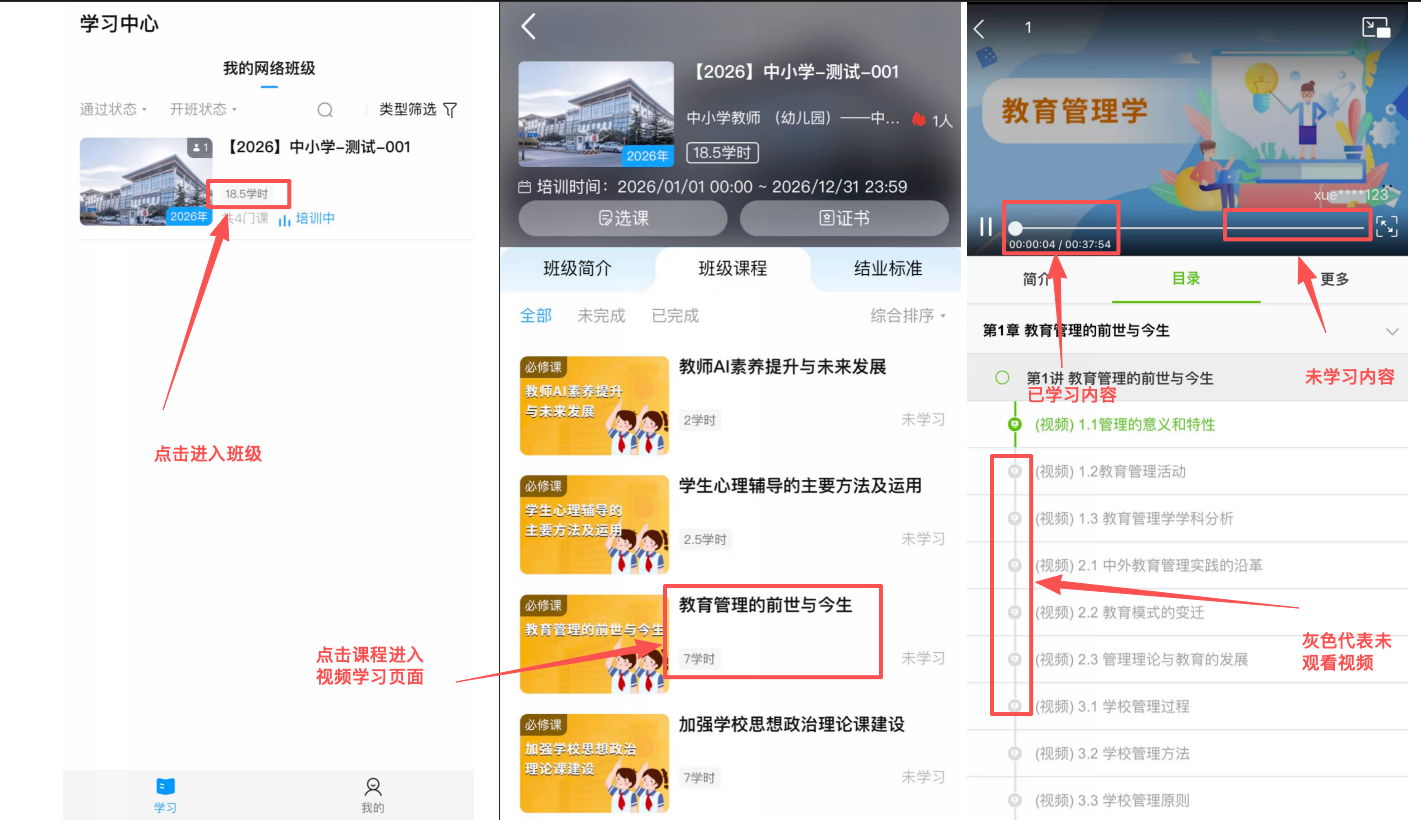Open the 开班状态 dropdown

click(x=203, y=109)
